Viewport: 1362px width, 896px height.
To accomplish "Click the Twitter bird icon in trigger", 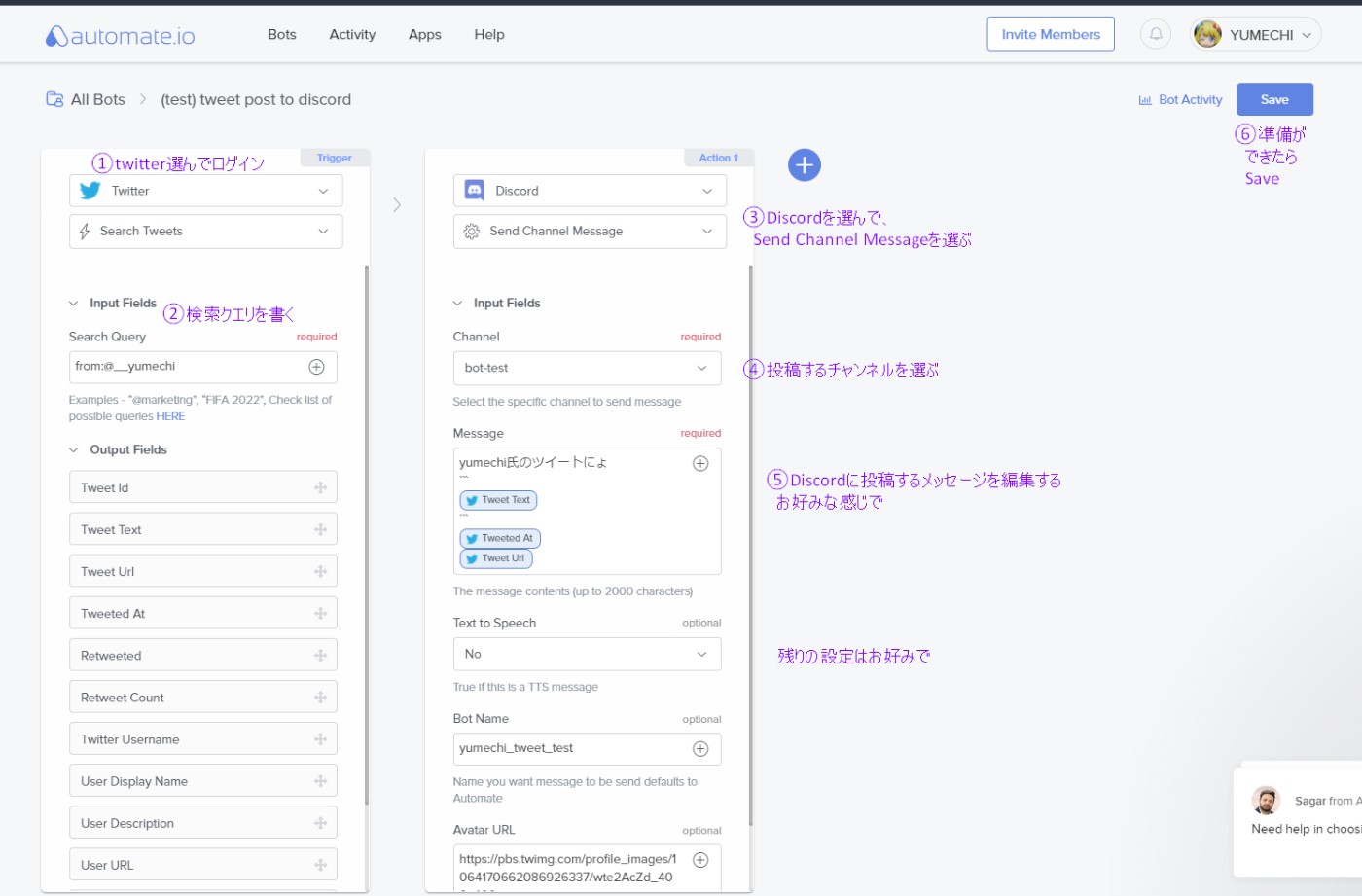I will coord(90,191).
